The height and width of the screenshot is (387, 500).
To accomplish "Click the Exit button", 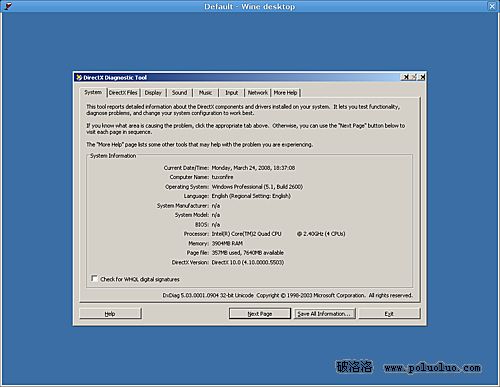I will point(389,314).
